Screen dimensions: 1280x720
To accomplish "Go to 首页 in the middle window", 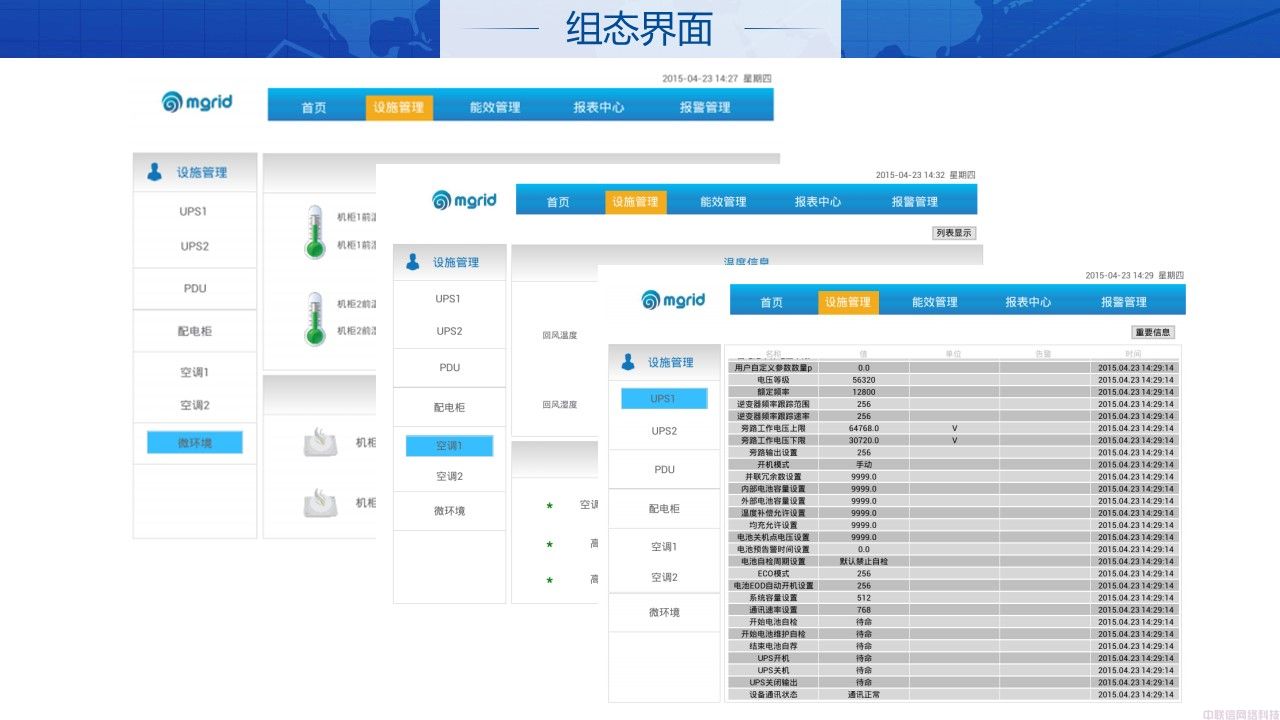I will (558, 201).
